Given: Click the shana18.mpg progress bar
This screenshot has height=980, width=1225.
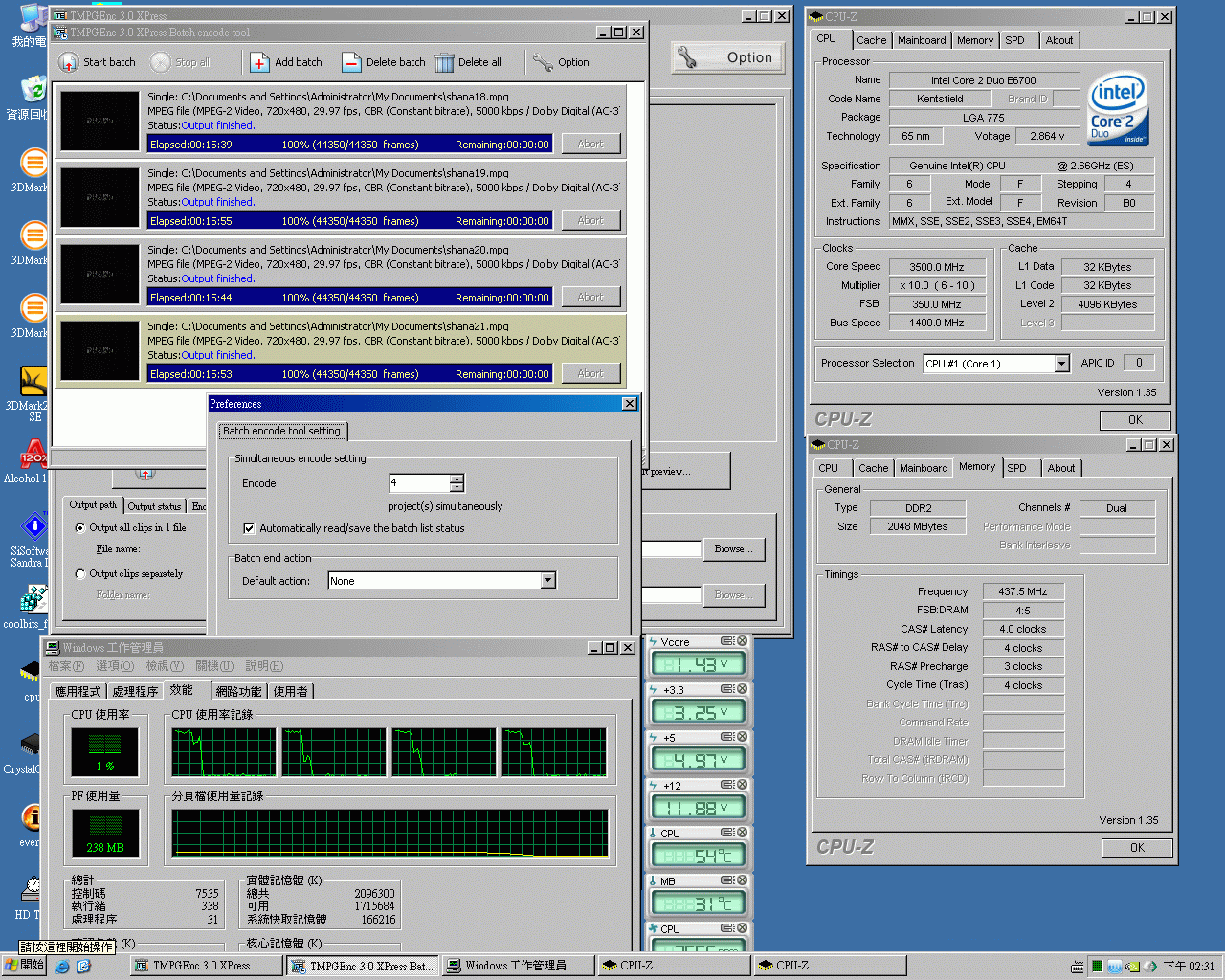Looking at the screenshot, I should click(x=350, y=145).
